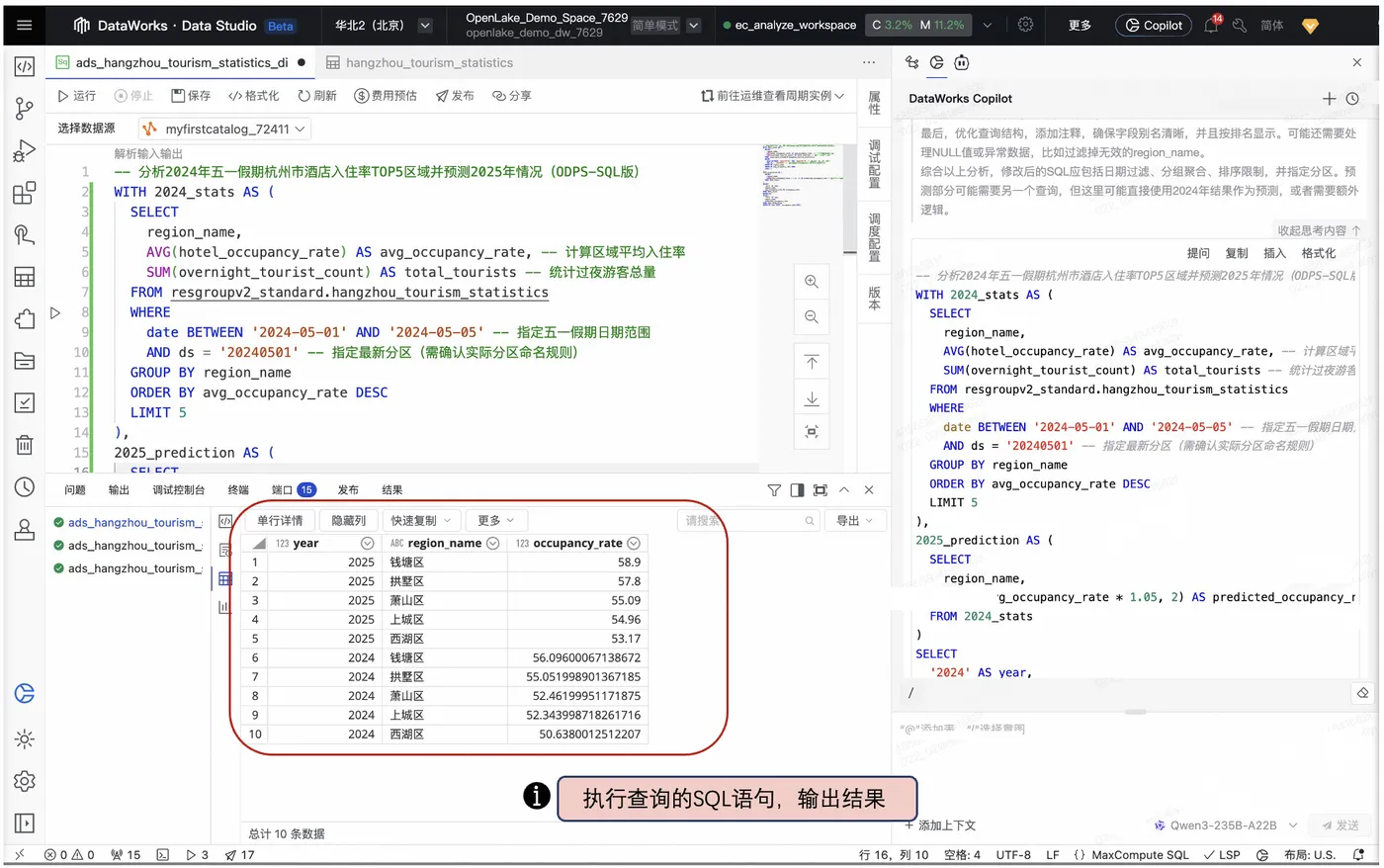
Task: Open the 导出 export dropdown
Action: [x=855, y=520]
